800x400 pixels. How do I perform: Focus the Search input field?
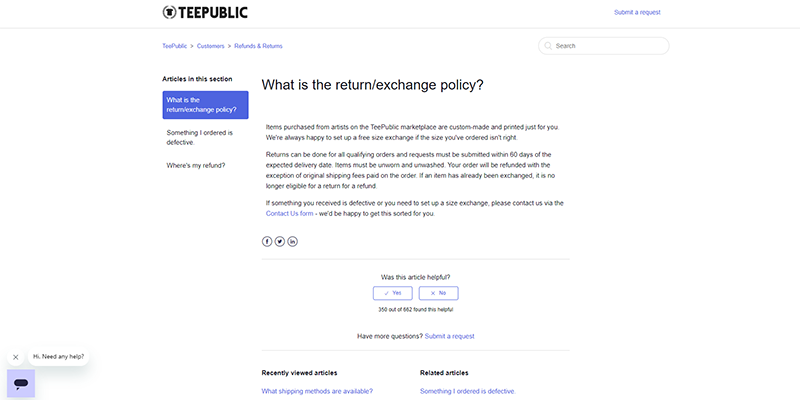[604, 46]
